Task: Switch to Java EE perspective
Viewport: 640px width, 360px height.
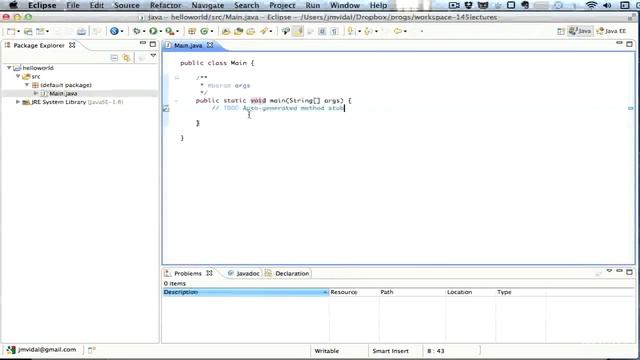Action: [x=611, y=31]
